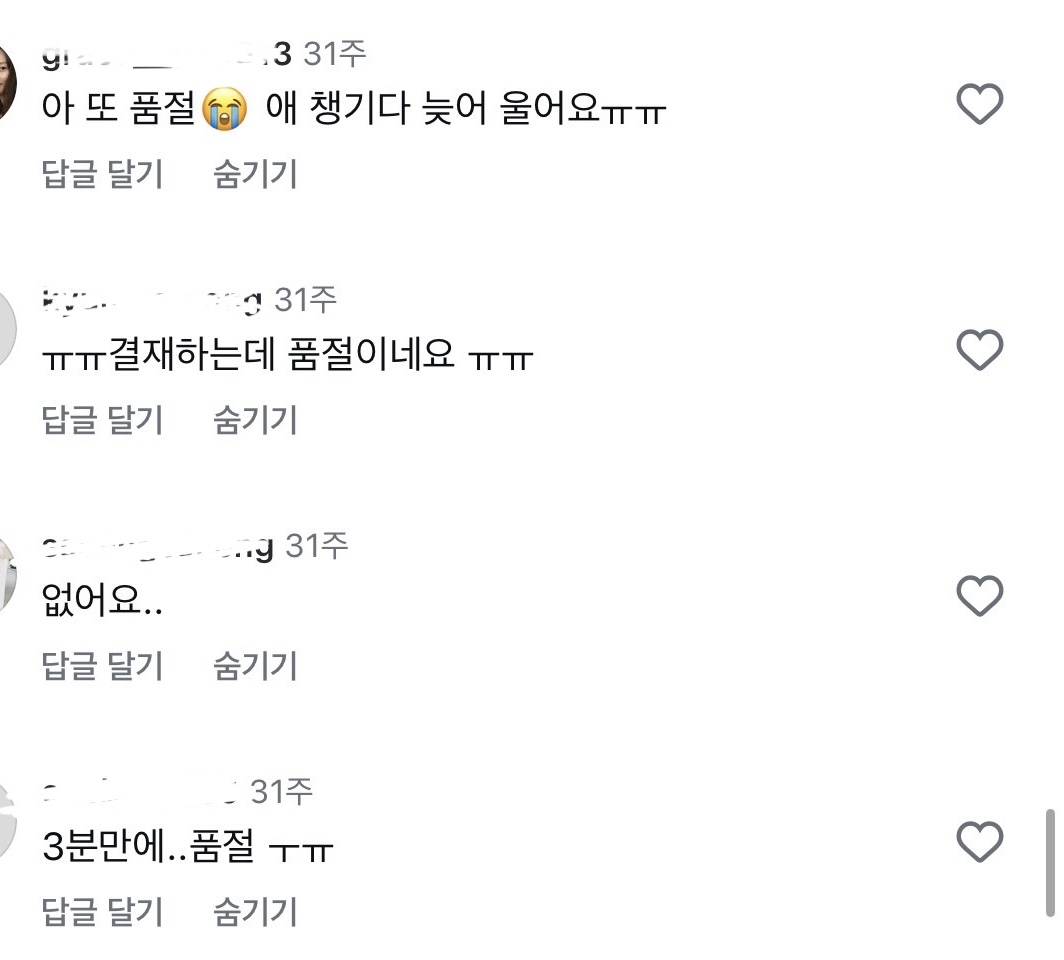Viewport: 1064px width, 960px height.
Task: Like the "없어요.." comment
Action: (979, 597)
